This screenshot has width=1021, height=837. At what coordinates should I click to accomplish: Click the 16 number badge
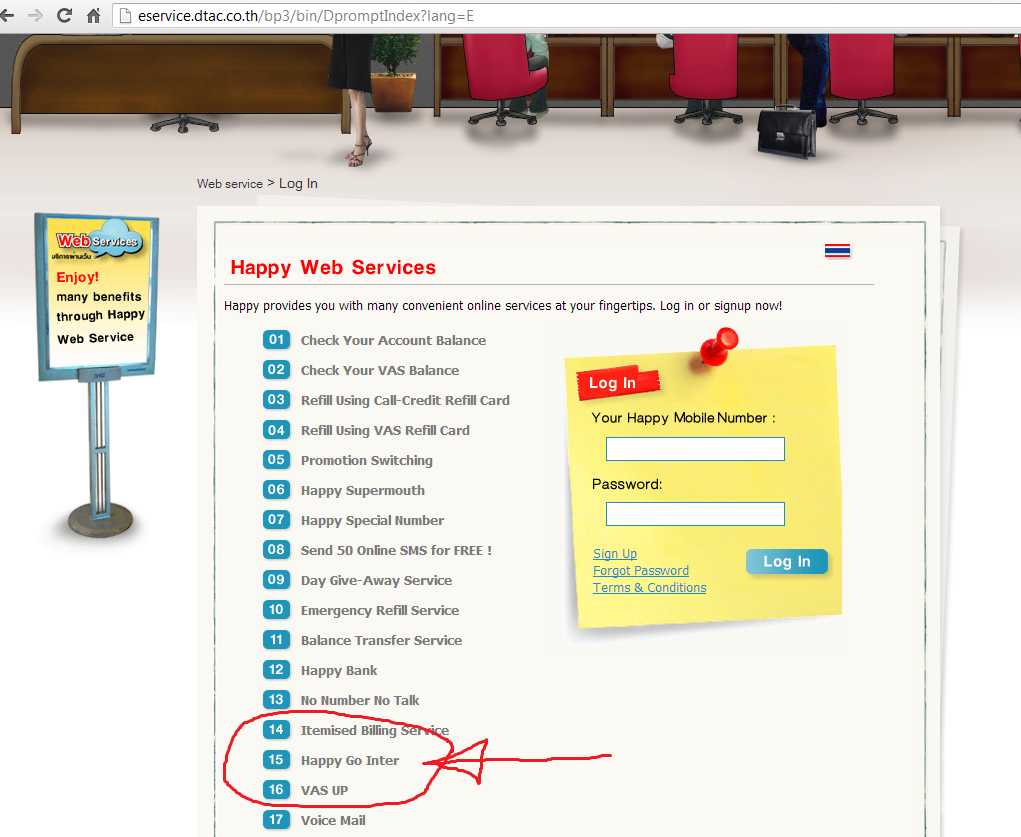pyautogui.click(x=276, y=789)
